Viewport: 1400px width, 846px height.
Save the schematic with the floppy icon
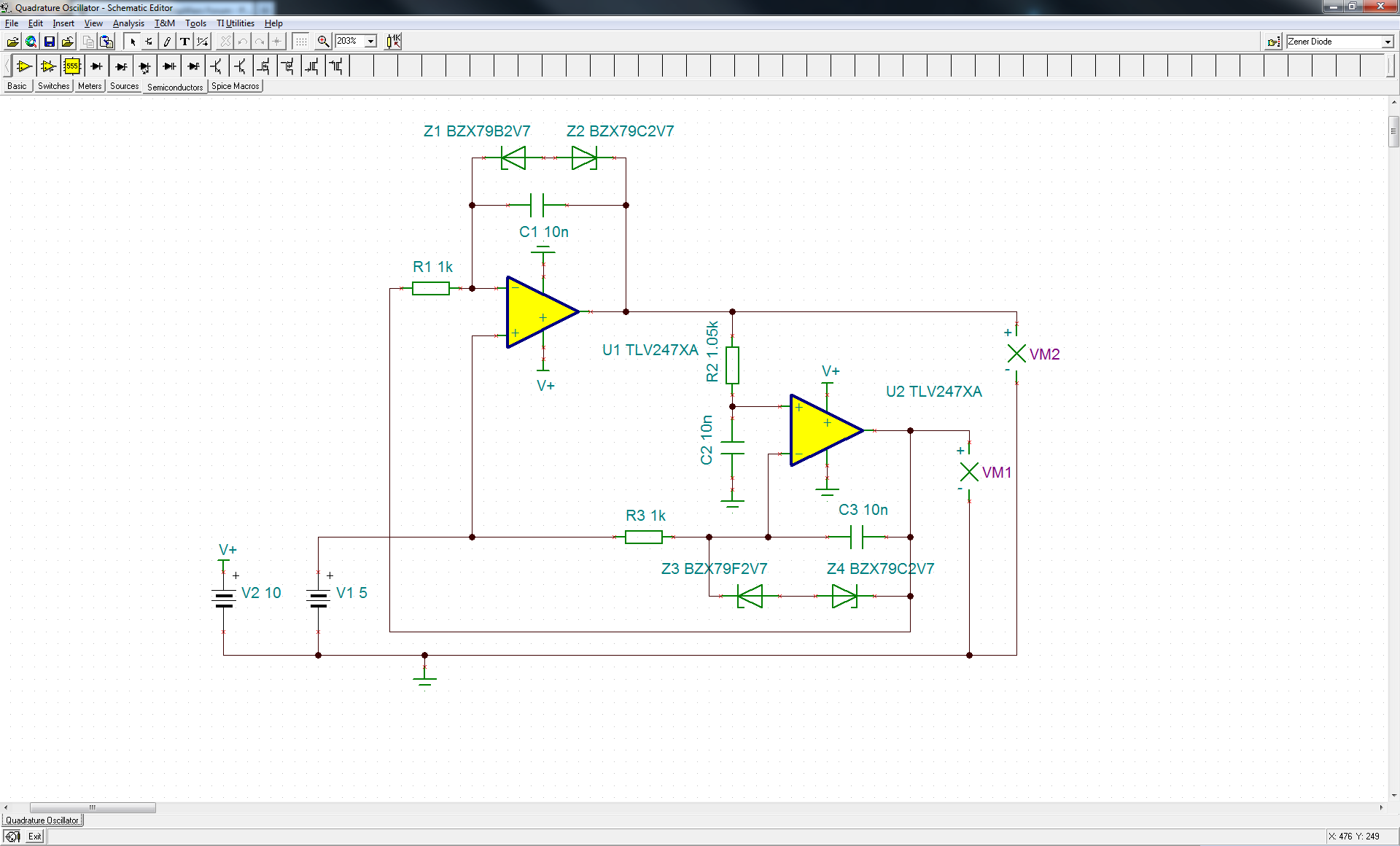coord(49,42)
